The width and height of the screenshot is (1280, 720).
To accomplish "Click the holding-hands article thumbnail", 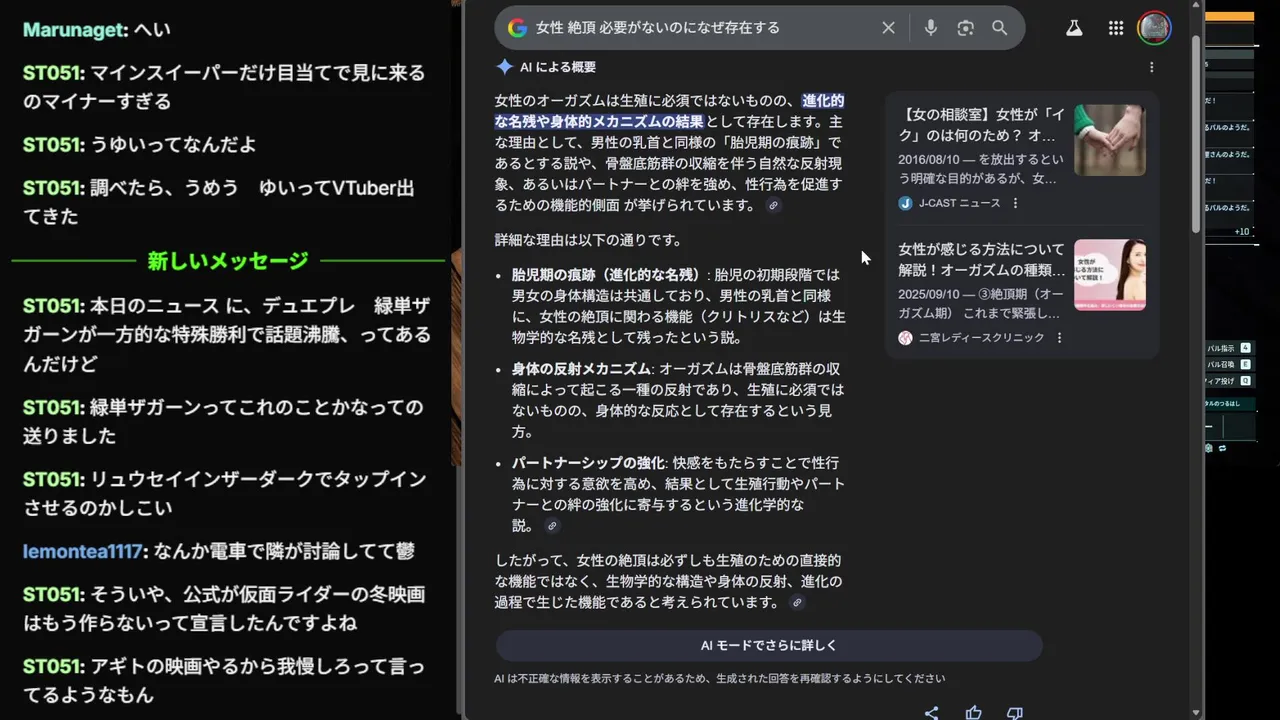I will [x=1110, y=140].
